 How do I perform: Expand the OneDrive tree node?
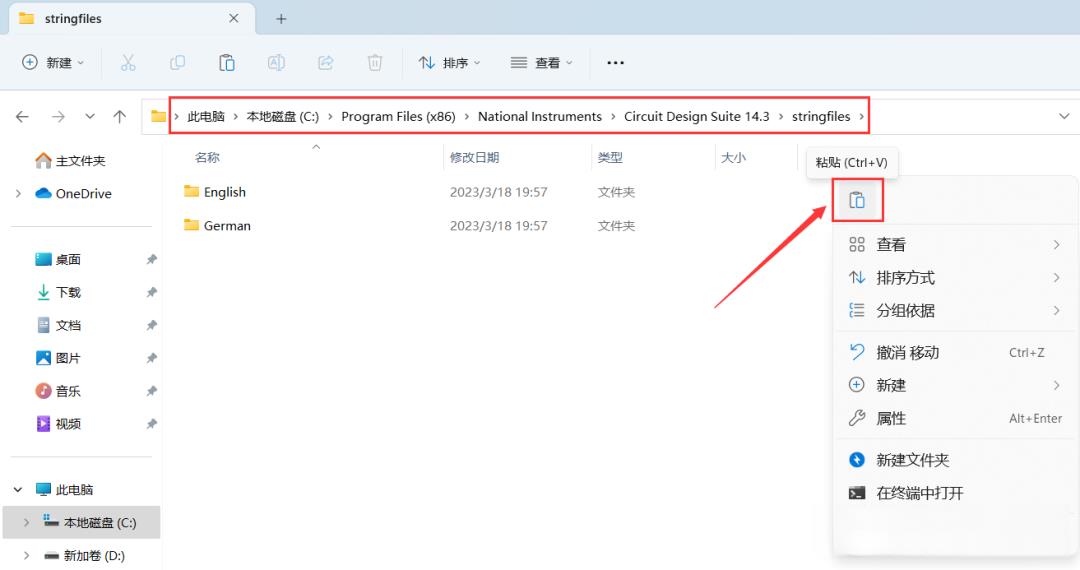(18, 193)
